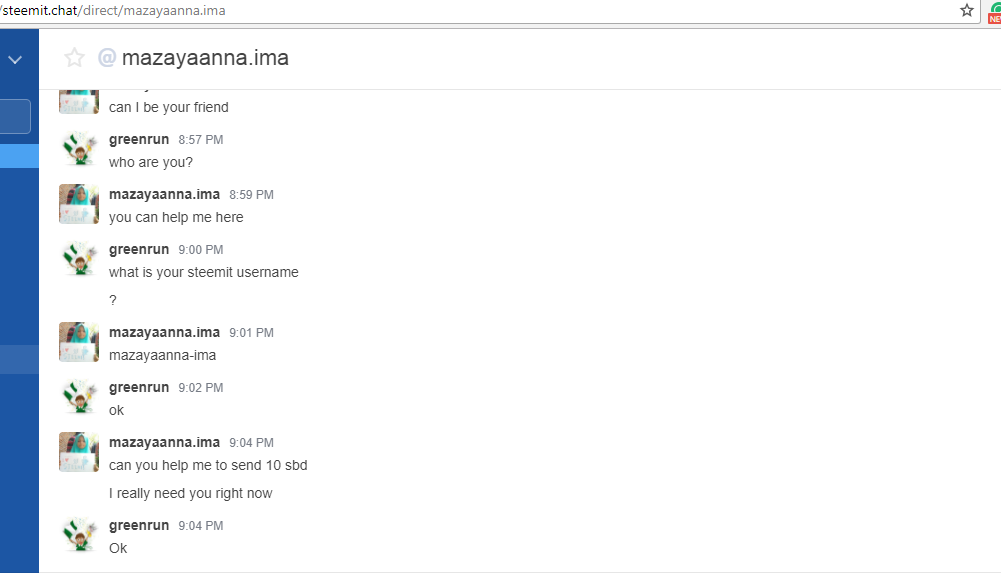Open mazayaanna.ima's avatar on the 8:59 PM message
The image size is (1001, 573).
tap(79, 204)
